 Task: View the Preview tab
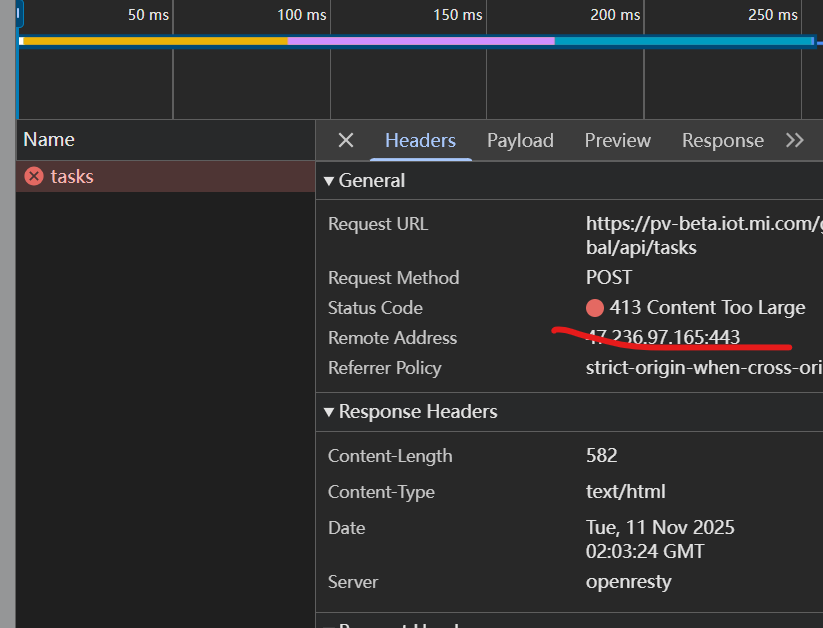[617, 140]
